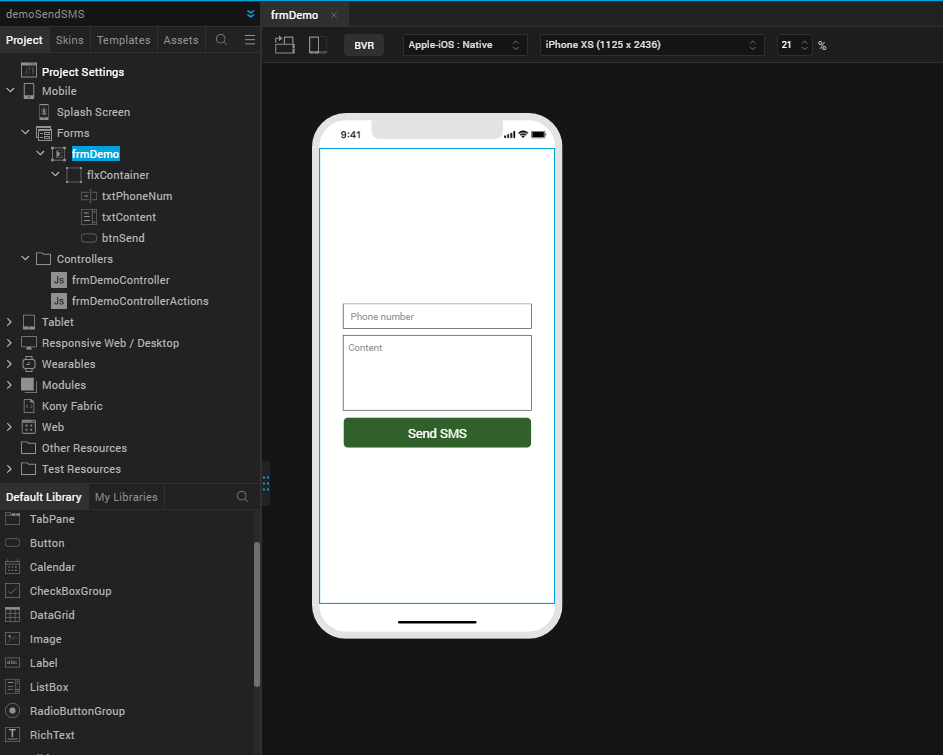Switch to the Project tab

coord(24,40)
